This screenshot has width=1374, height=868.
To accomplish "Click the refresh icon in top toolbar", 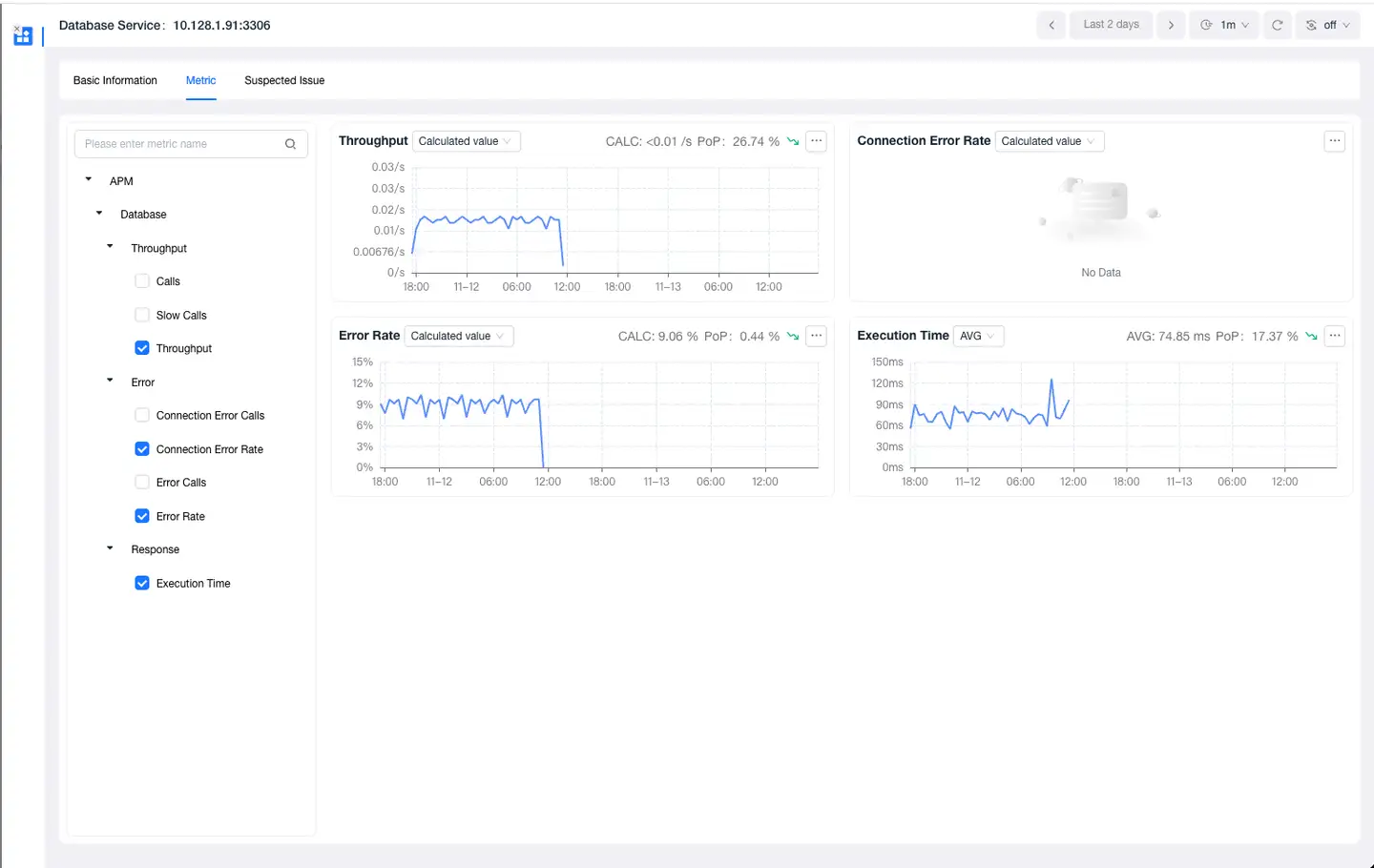I will (1277, 25).
